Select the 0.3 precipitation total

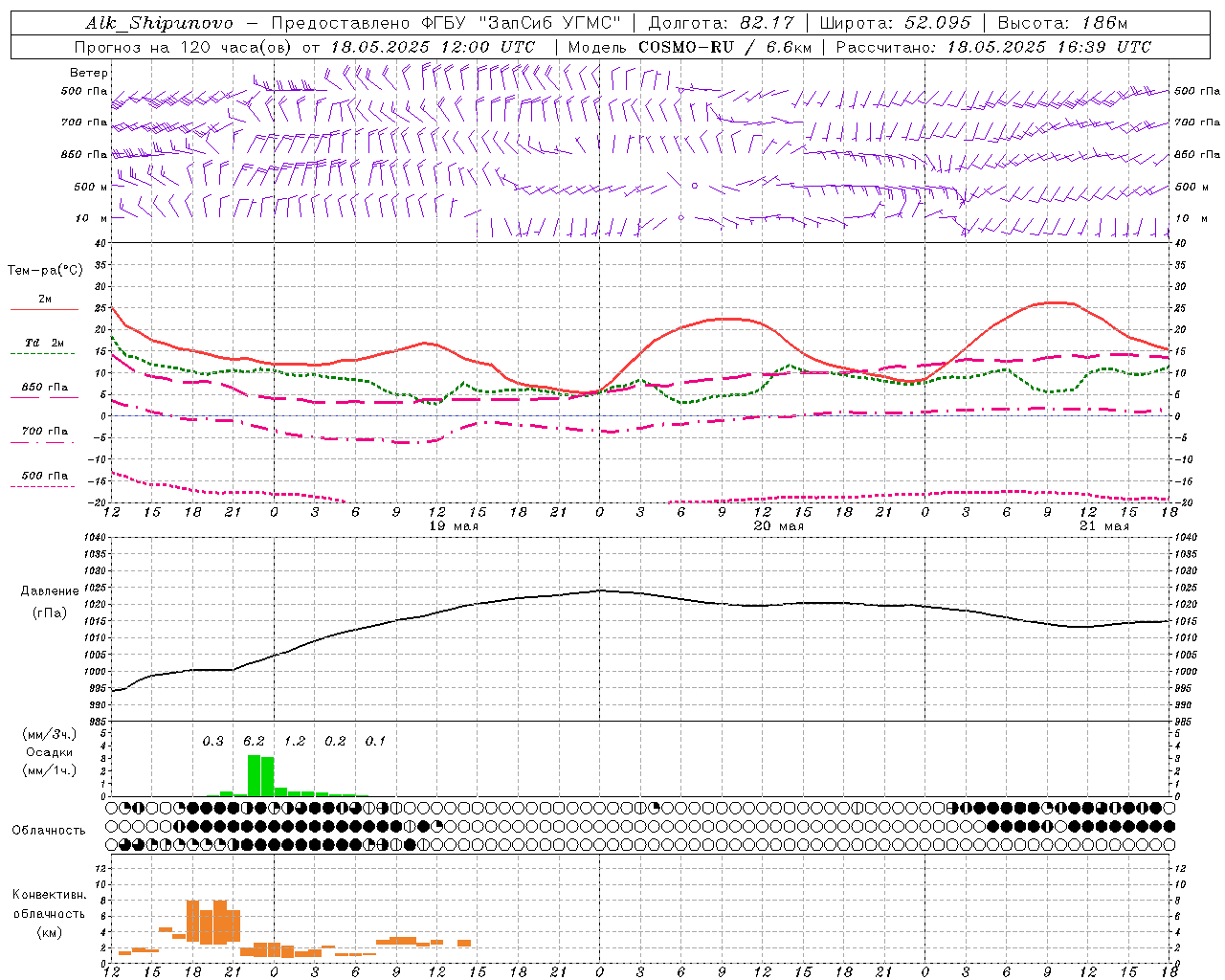pos(212,741)
